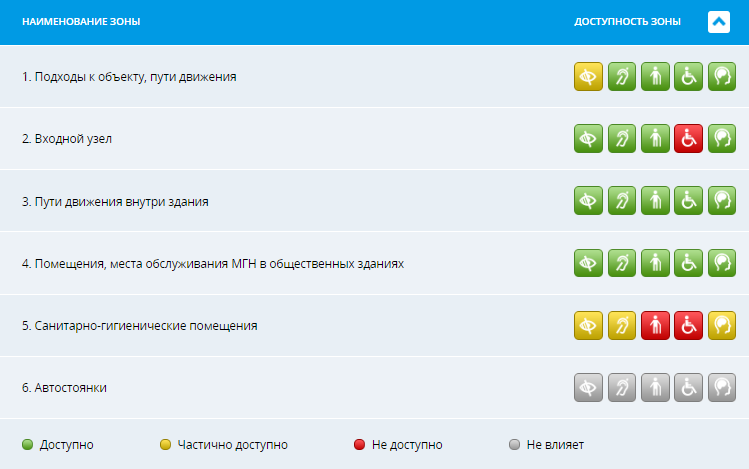This screenshot has height=469, width=749.
Task: Open the Входной узел zone row
Action: coord(374,139)
